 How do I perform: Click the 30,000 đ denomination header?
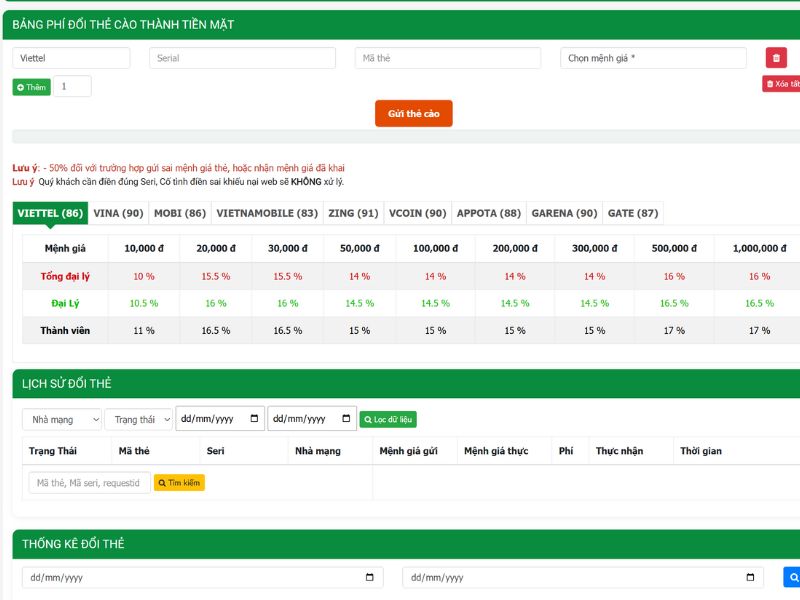pos(288,248)
